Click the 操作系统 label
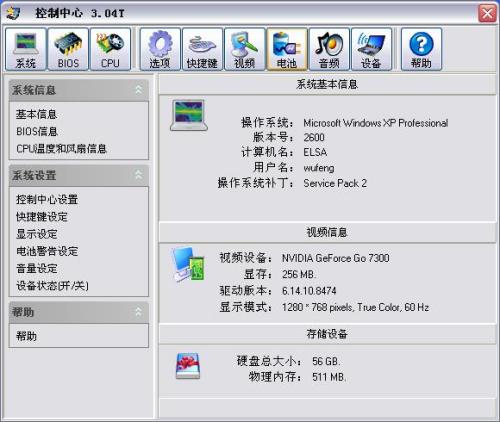Screen dimensions: 500x422 point(268,123)
